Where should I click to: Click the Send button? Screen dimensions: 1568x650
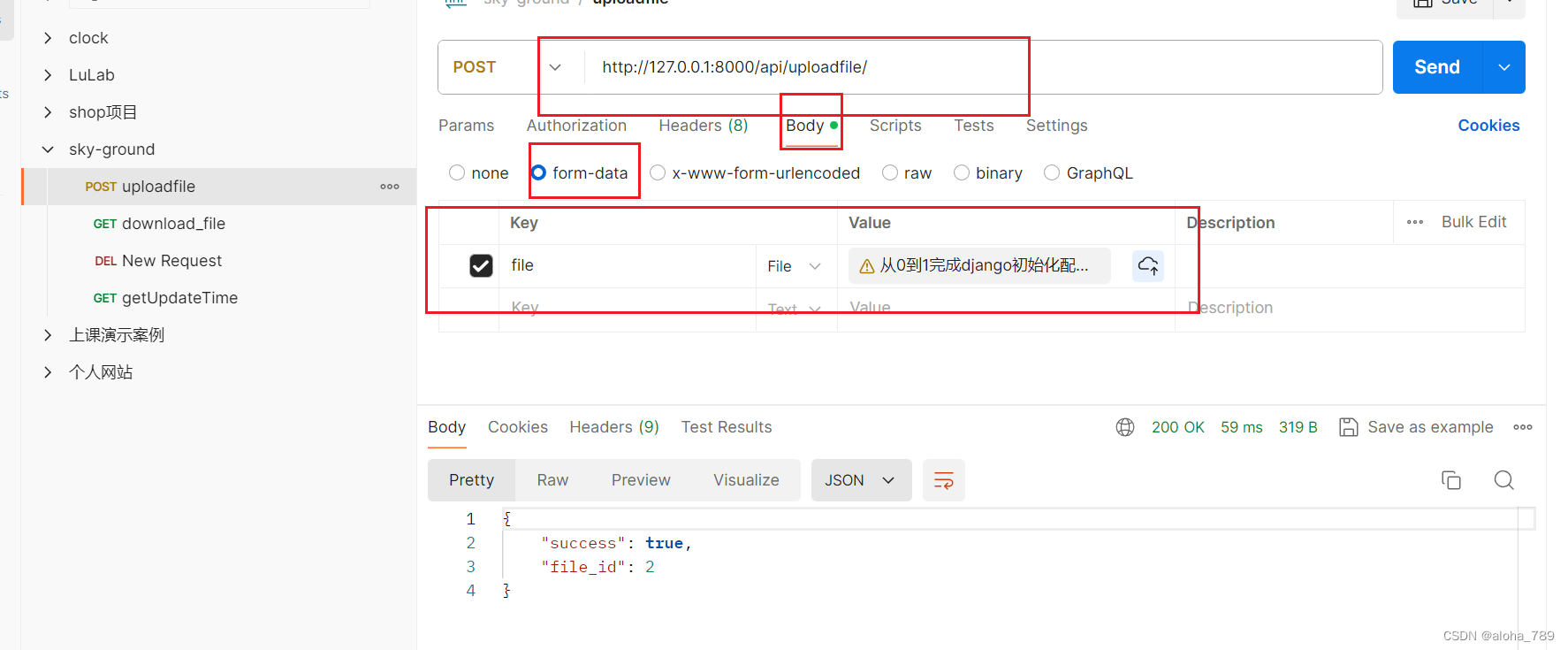(1437, 67)
